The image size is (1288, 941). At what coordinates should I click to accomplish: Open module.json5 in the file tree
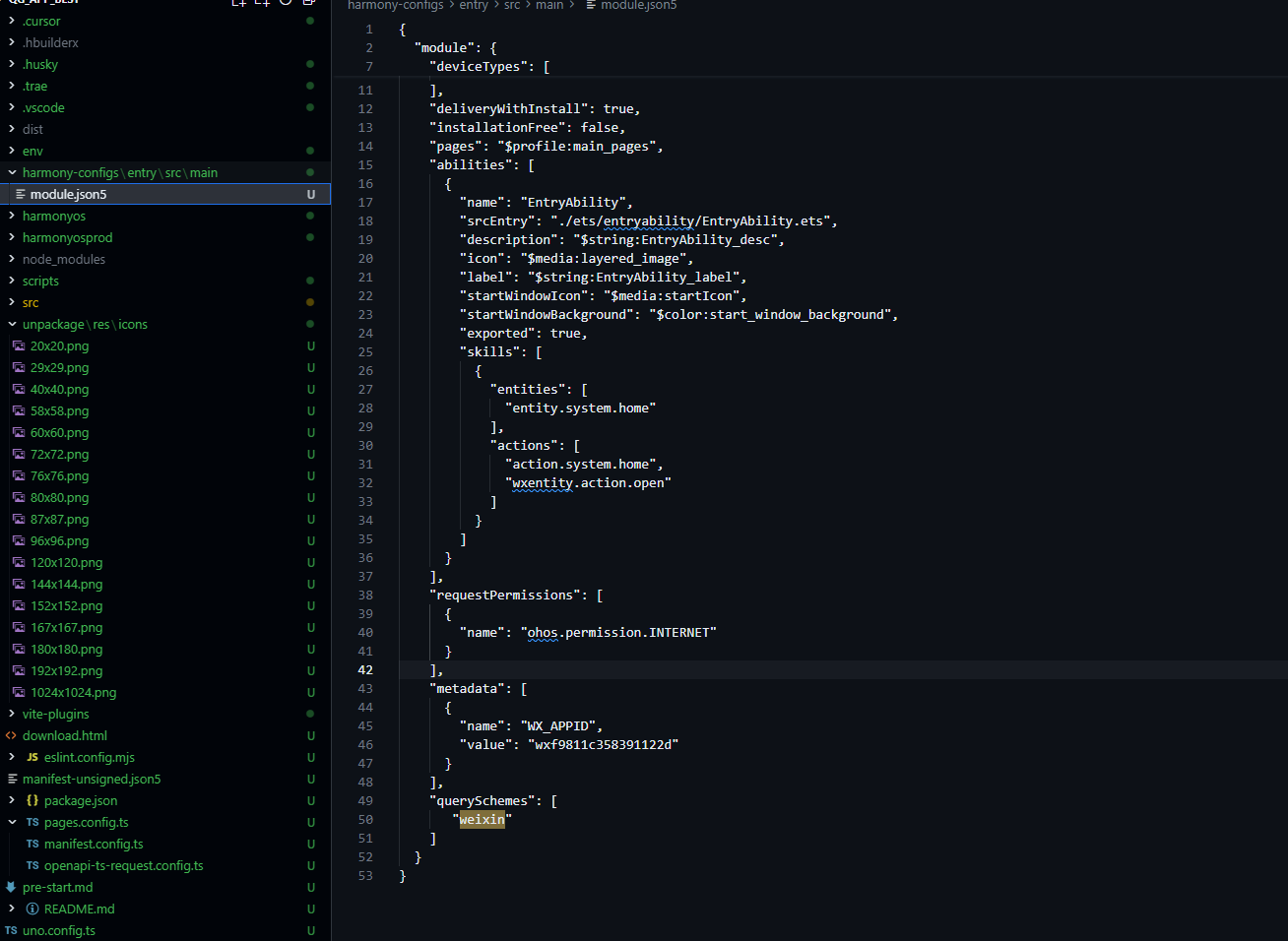[x=68, y=194]
